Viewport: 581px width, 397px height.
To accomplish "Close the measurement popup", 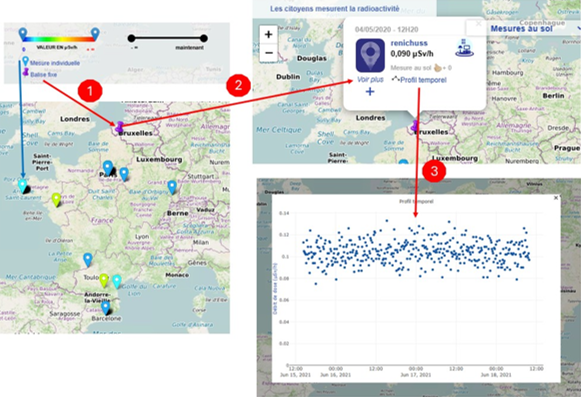I will click(478, 23).
